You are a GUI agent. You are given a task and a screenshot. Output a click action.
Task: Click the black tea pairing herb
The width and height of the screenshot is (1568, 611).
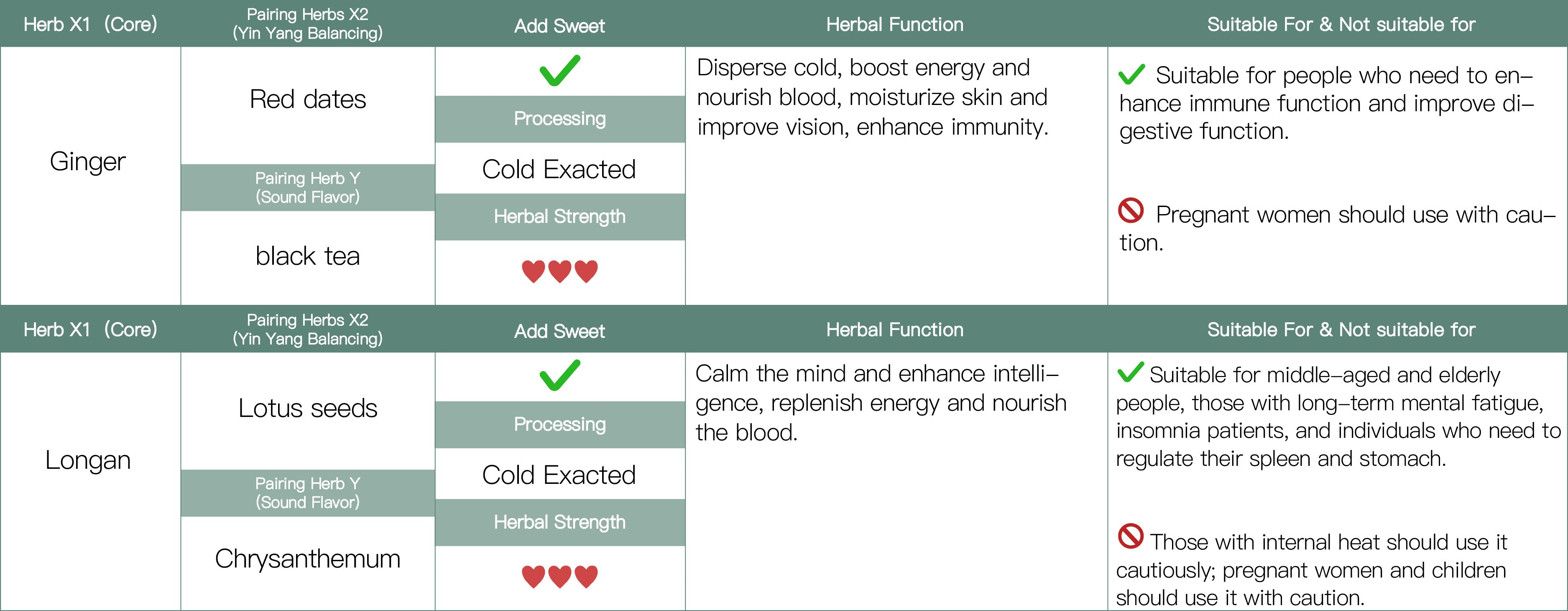(x=307, y=256)
